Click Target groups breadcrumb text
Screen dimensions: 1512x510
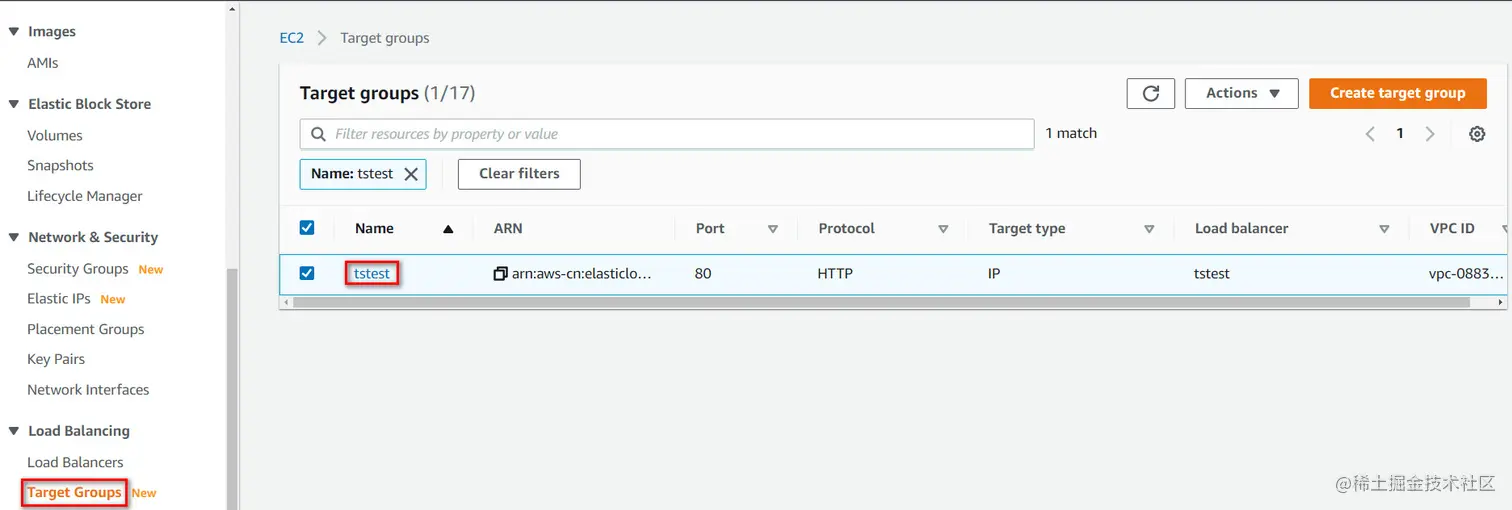pos(385,38)
